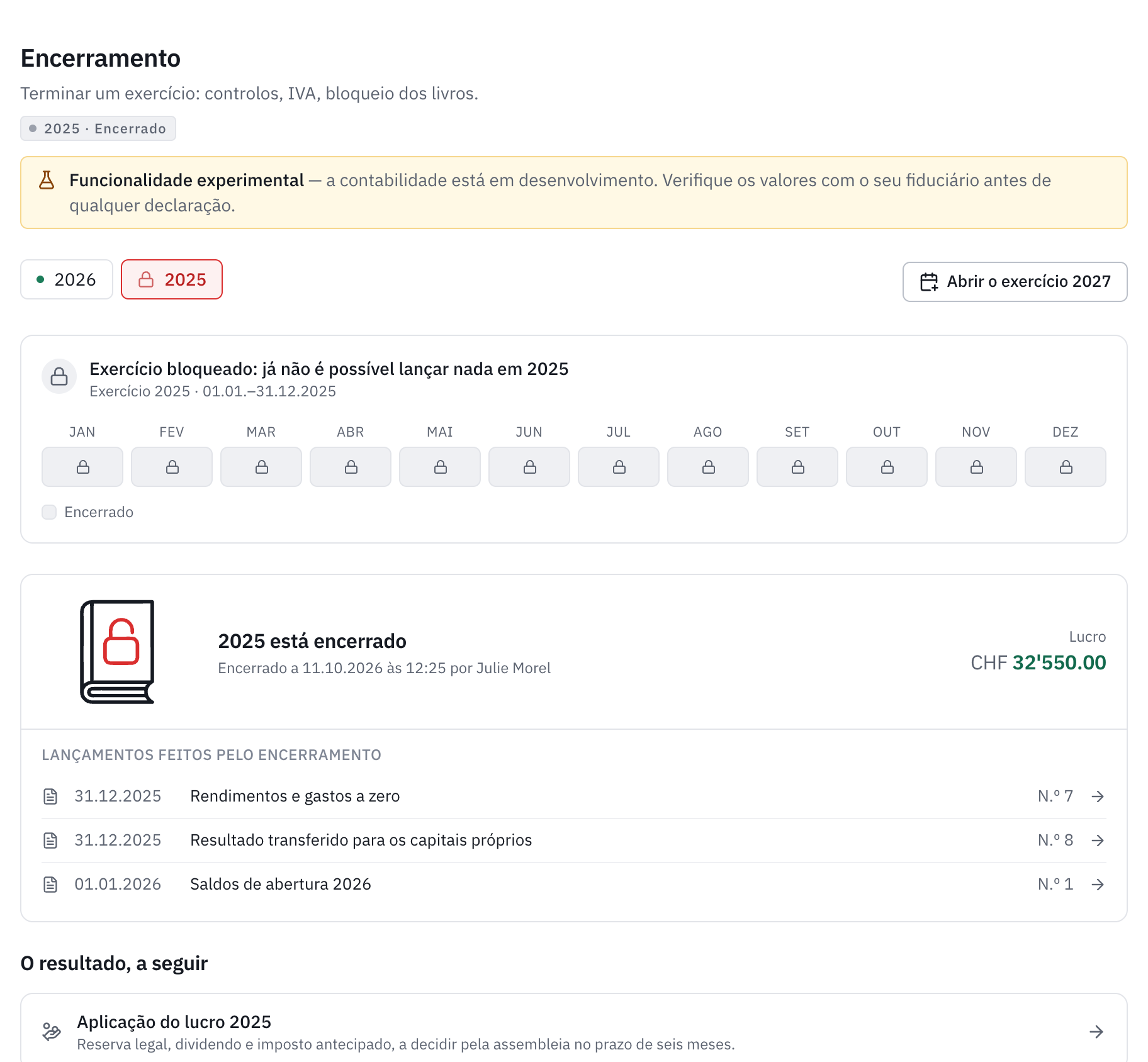Click 'Encerrado a 11.10.2026 às 12:25' text

point(332,668)
